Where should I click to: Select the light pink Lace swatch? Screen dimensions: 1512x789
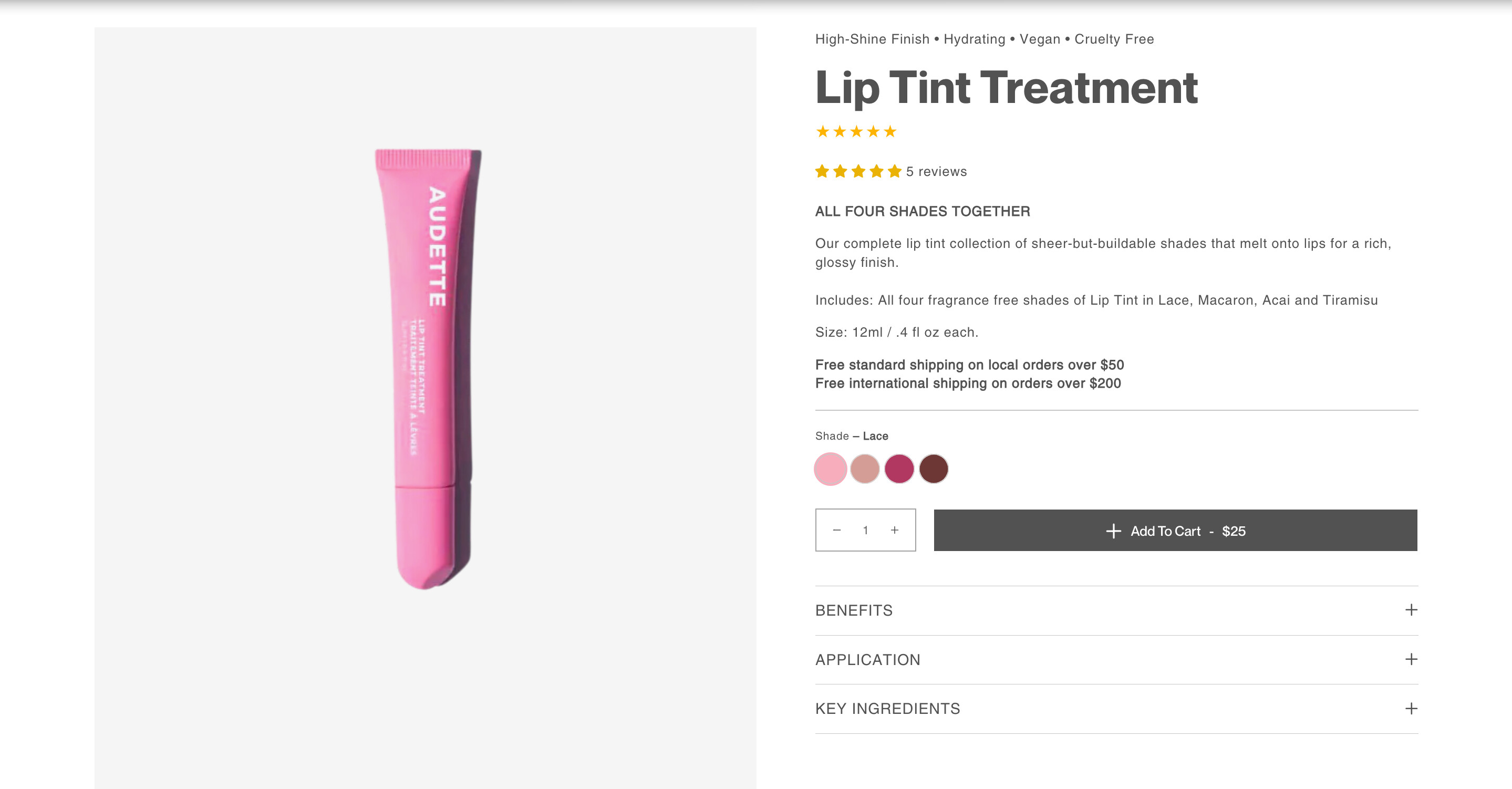[x=830, y=469]
